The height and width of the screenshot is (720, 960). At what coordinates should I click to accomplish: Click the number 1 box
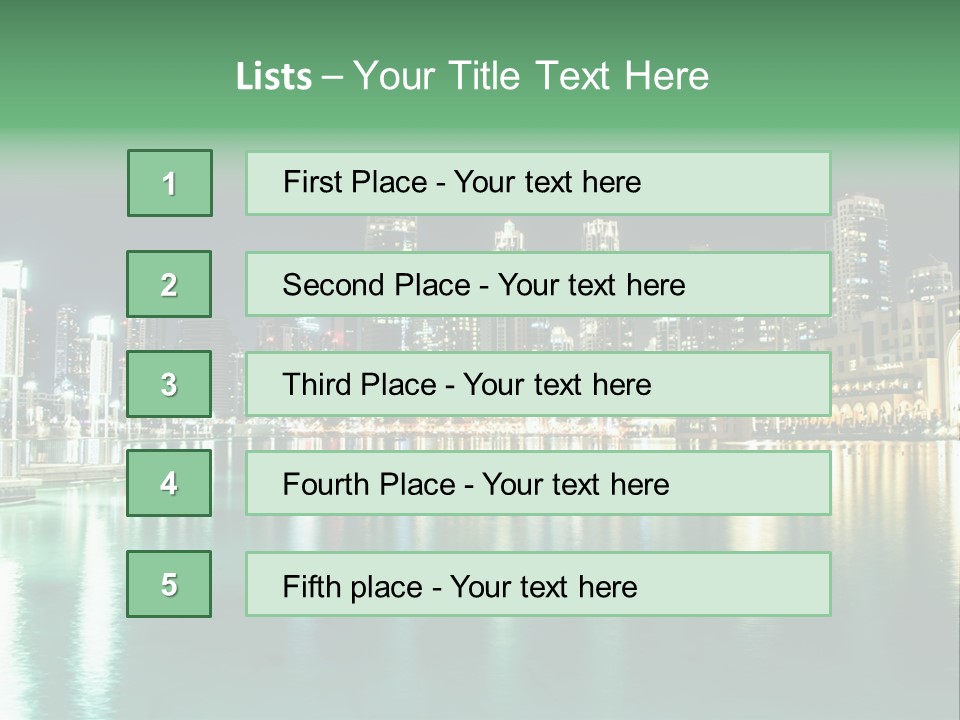pyautogui.click(x=170, y=183)
